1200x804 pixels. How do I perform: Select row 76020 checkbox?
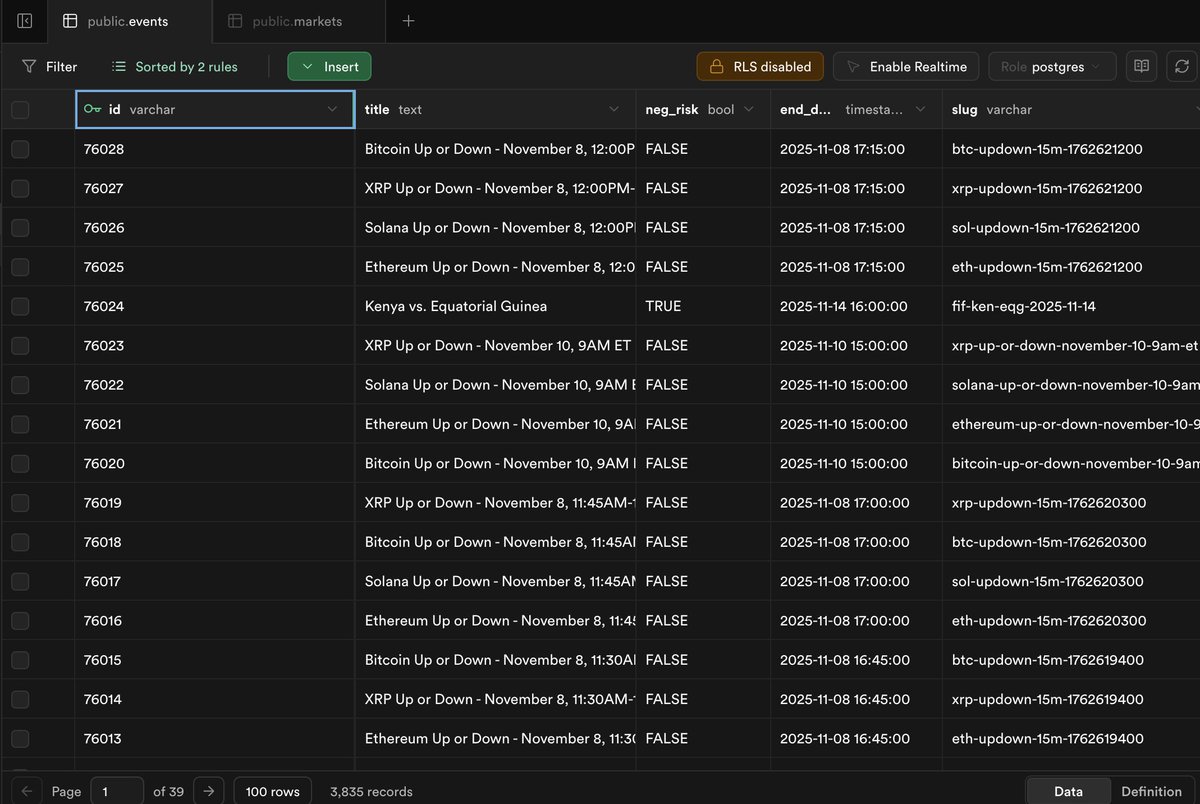tap(20, 463)
